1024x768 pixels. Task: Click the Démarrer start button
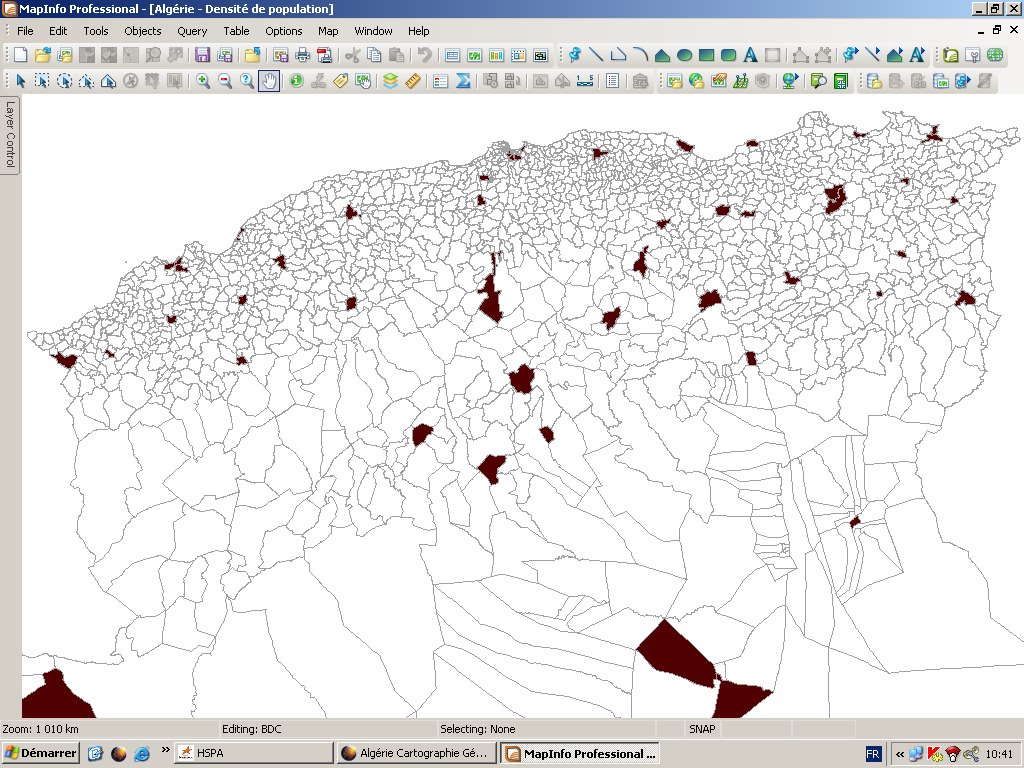(x=41, y=753)
